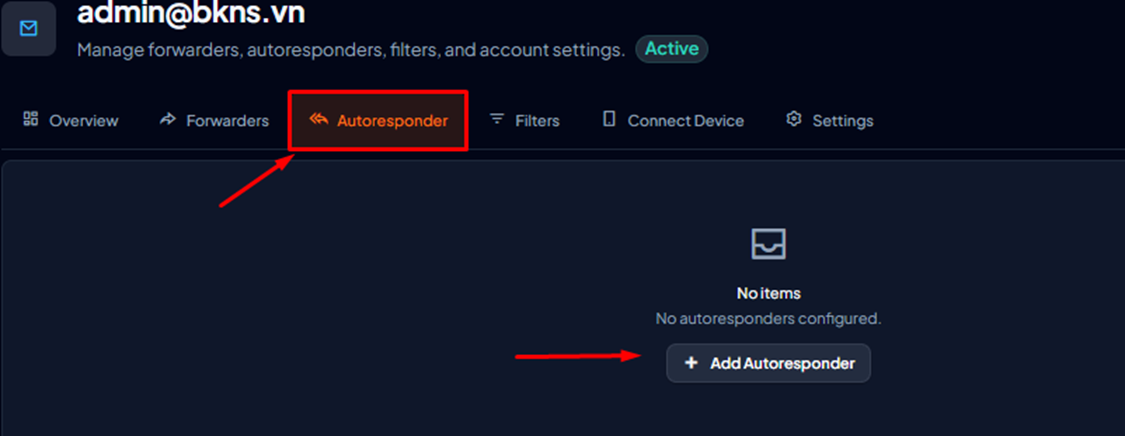Click the Forwarders arrow icon
Image resolution: width=1125 pixels, height=436 pixels.
(x=168, y=119)
